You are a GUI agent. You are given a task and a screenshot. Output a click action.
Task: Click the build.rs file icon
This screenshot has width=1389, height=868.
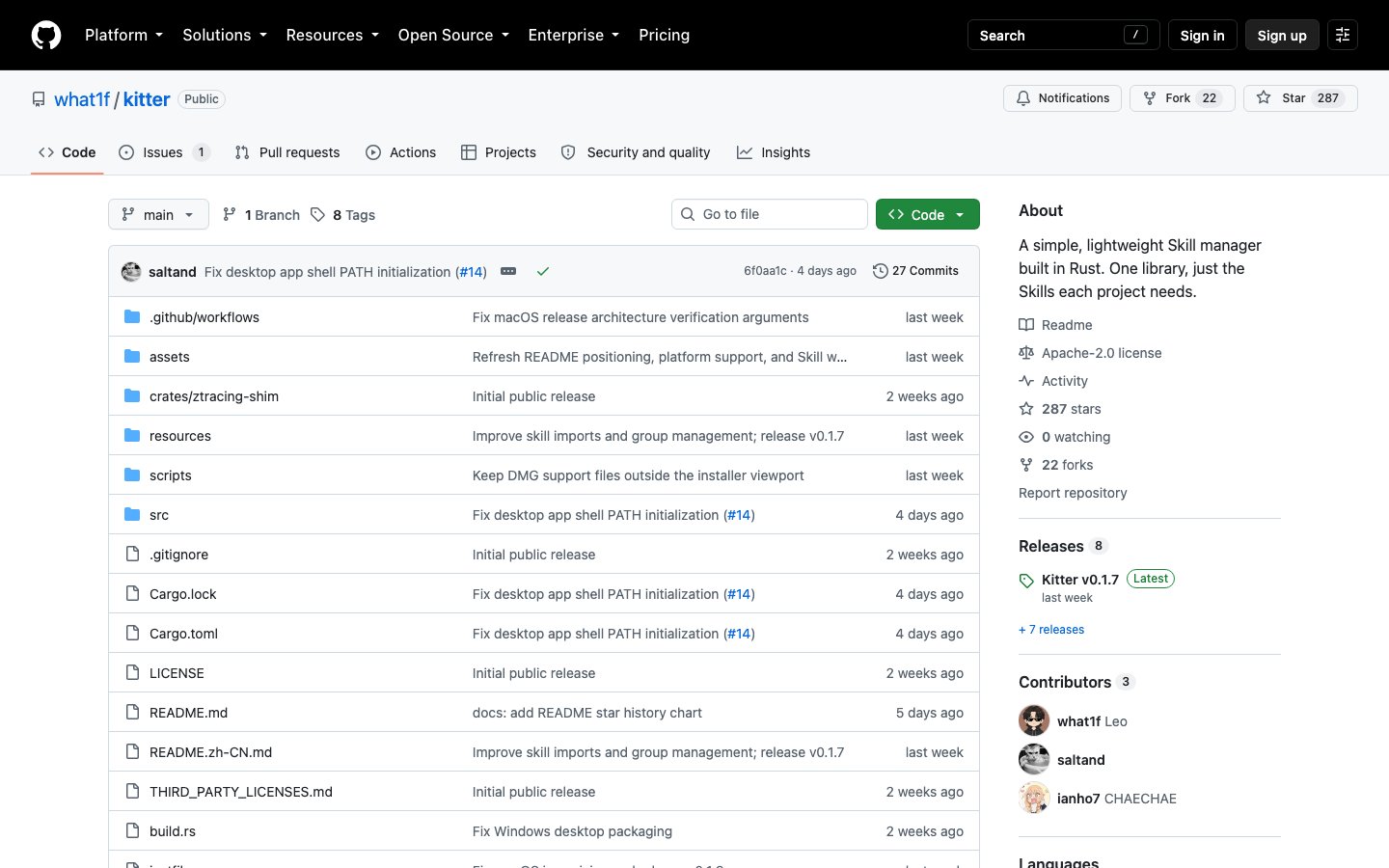pos(132,831)
